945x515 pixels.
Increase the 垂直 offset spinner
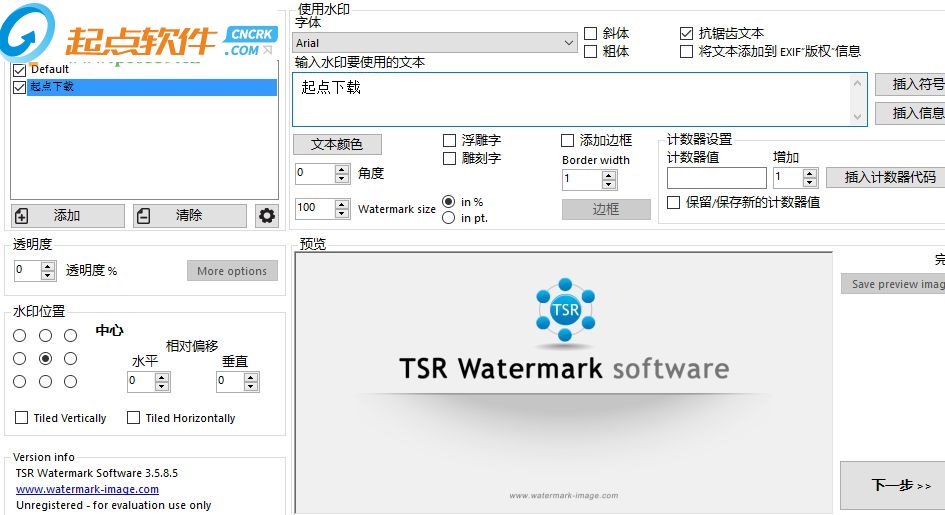[251, 378]
